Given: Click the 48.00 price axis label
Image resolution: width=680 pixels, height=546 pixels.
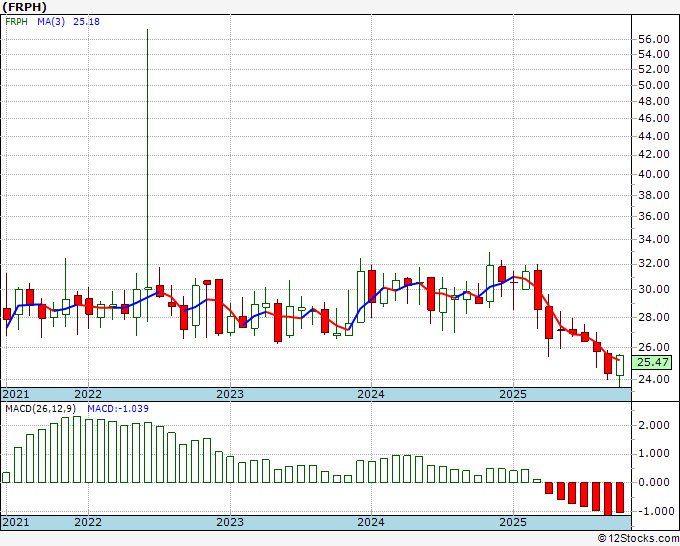Looking at the screenshot, I should point(654,101).
